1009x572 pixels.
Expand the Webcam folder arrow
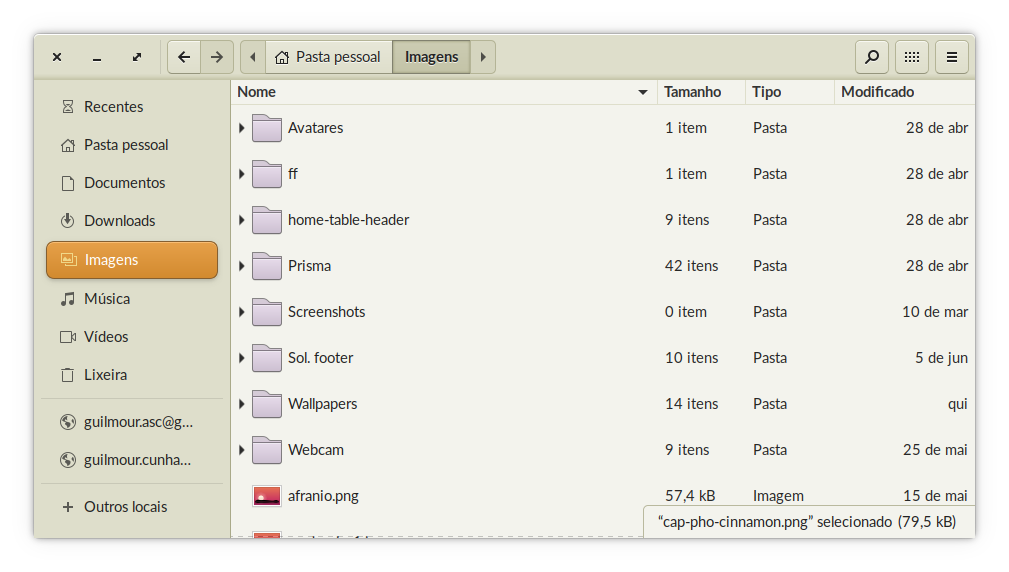(x=242, y=450)
